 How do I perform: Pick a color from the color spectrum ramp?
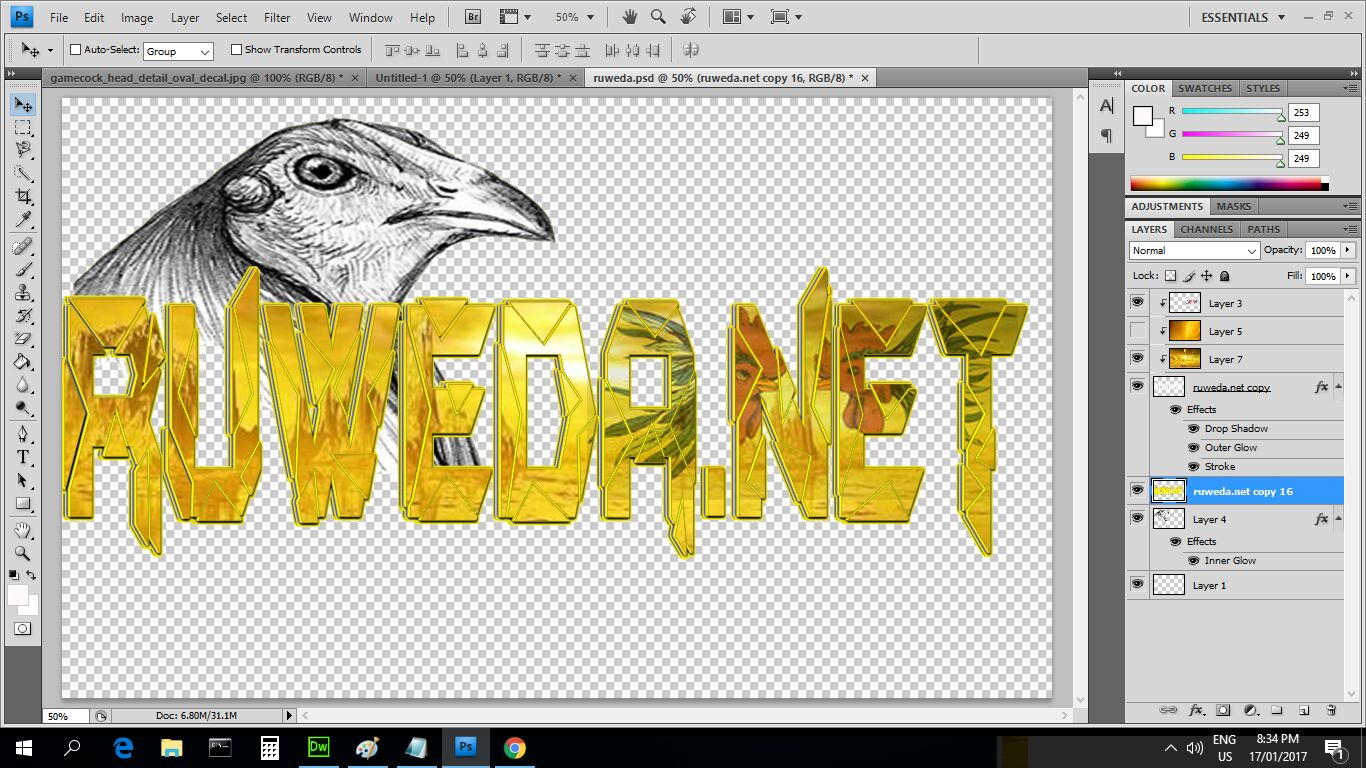1226,184
